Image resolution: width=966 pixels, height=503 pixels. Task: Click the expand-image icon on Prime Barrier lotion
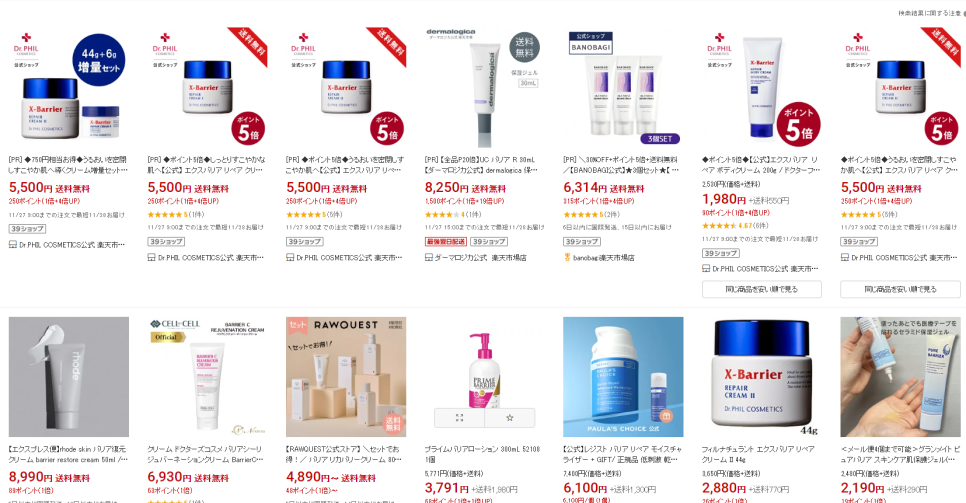(460, 418)
